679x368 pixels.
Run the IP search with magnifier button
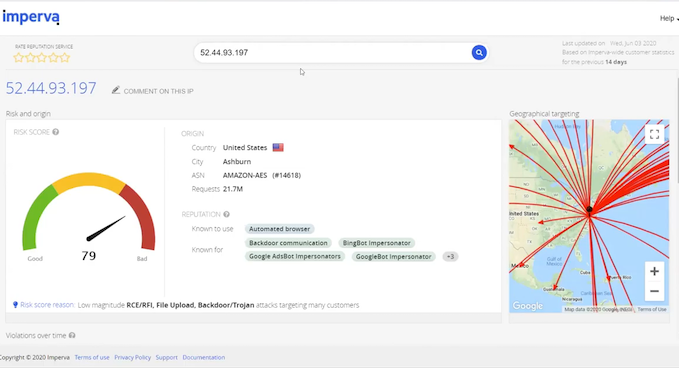479,52
